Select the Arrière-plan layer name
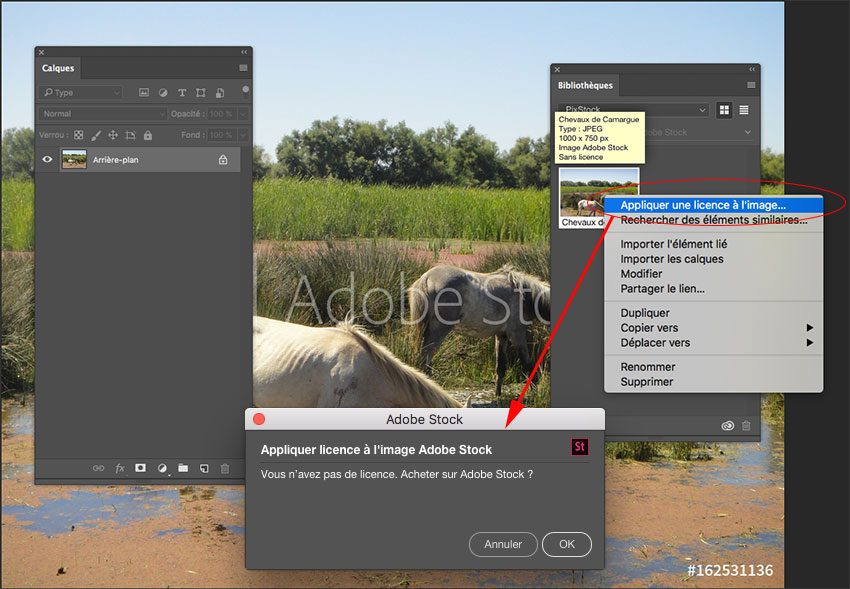 point(115,160)
